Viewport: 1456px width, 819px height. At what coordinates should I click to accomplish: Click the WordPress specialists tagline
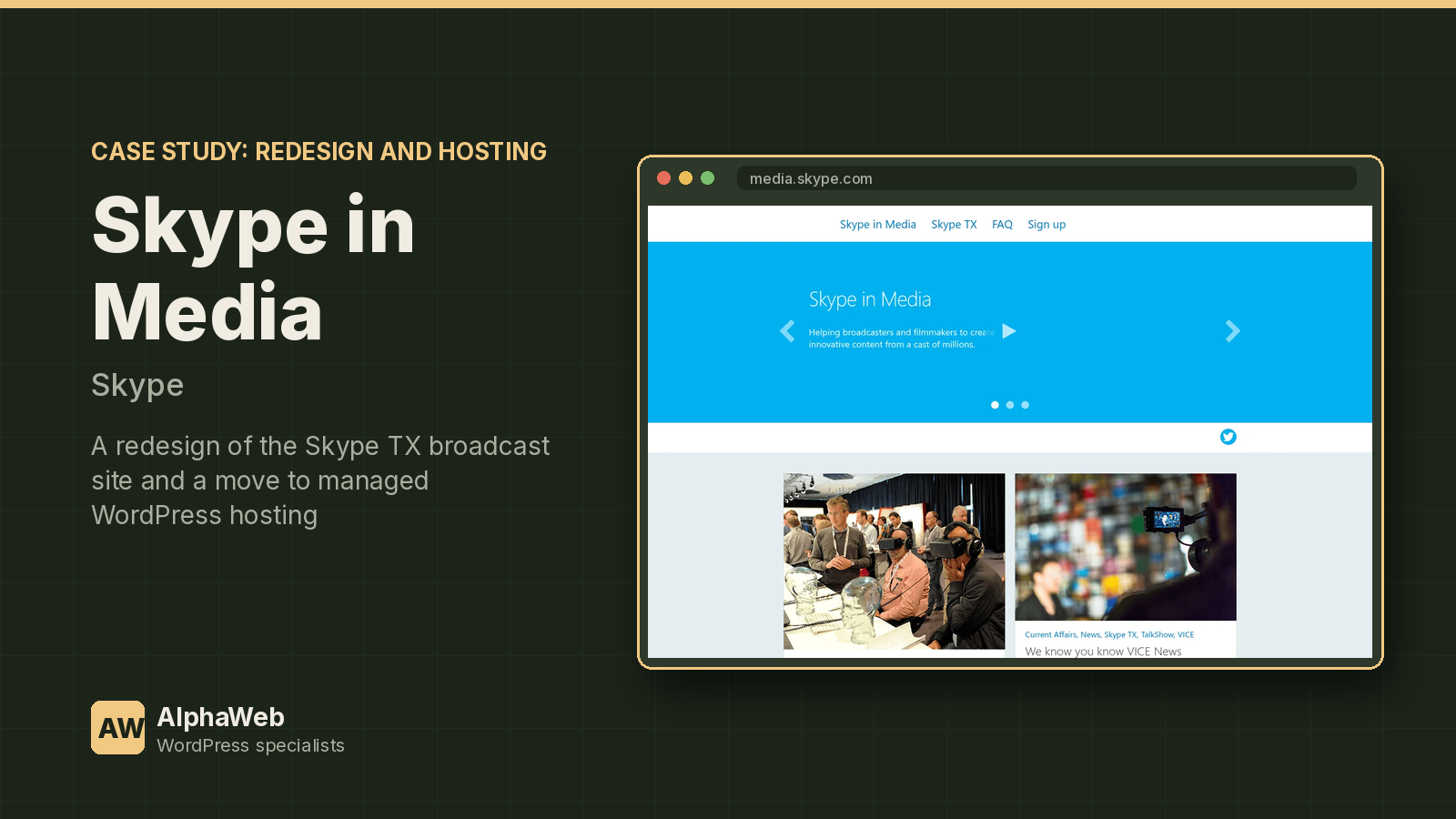pyautogui.click(x=250, y=745)
